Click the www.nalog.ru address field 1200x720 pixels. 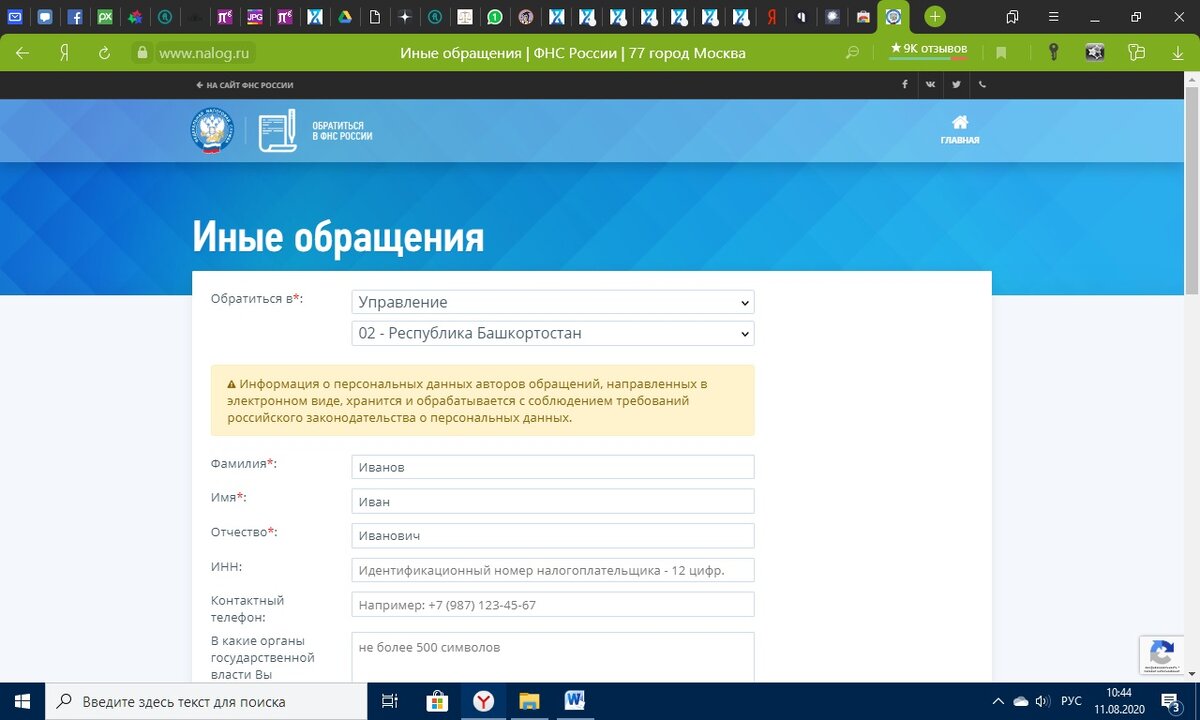coord(205,53)
